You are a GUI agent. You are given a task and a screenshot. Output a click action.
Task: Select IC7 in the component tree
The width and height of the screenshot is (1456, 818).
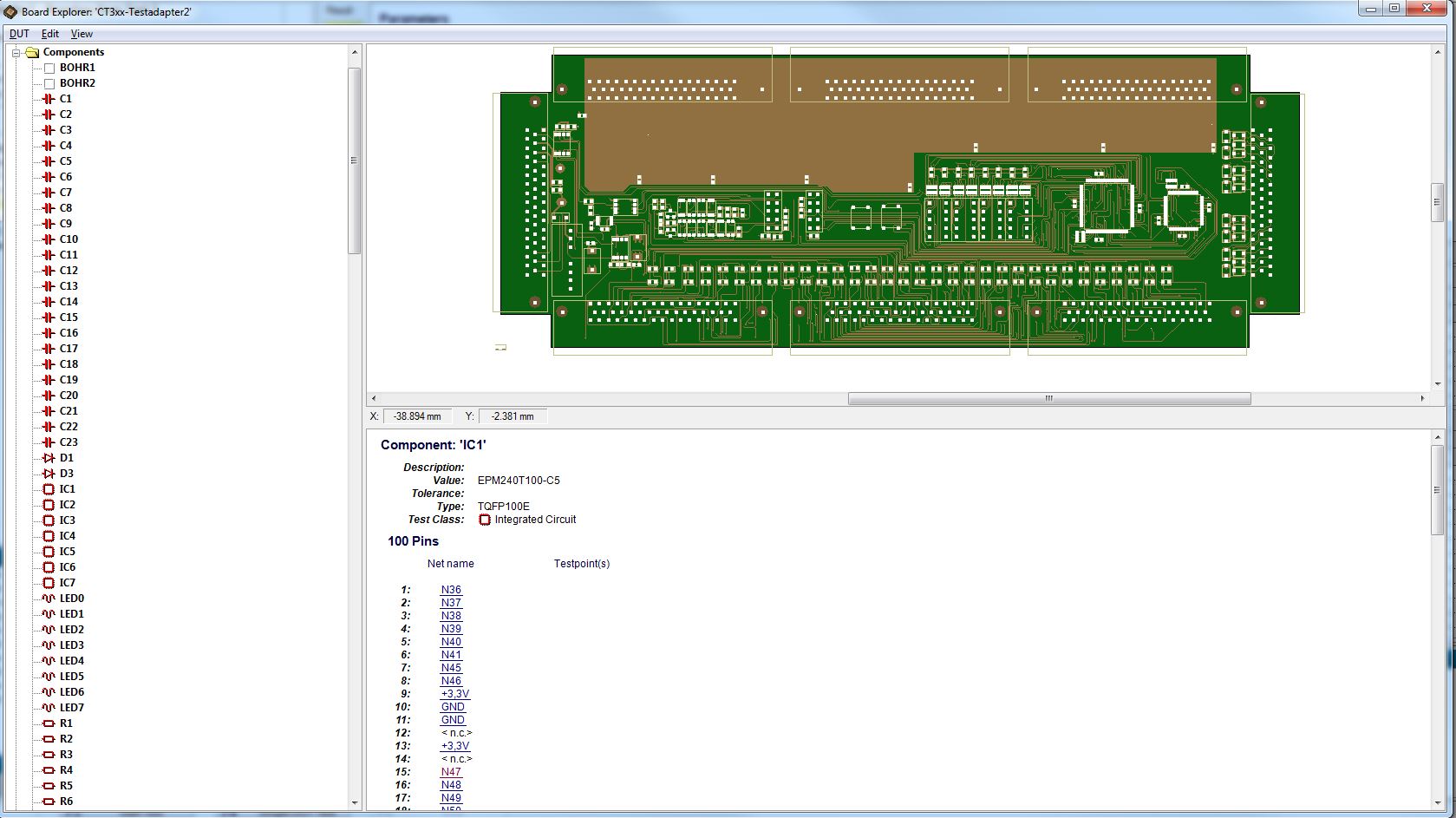(67, 583)
